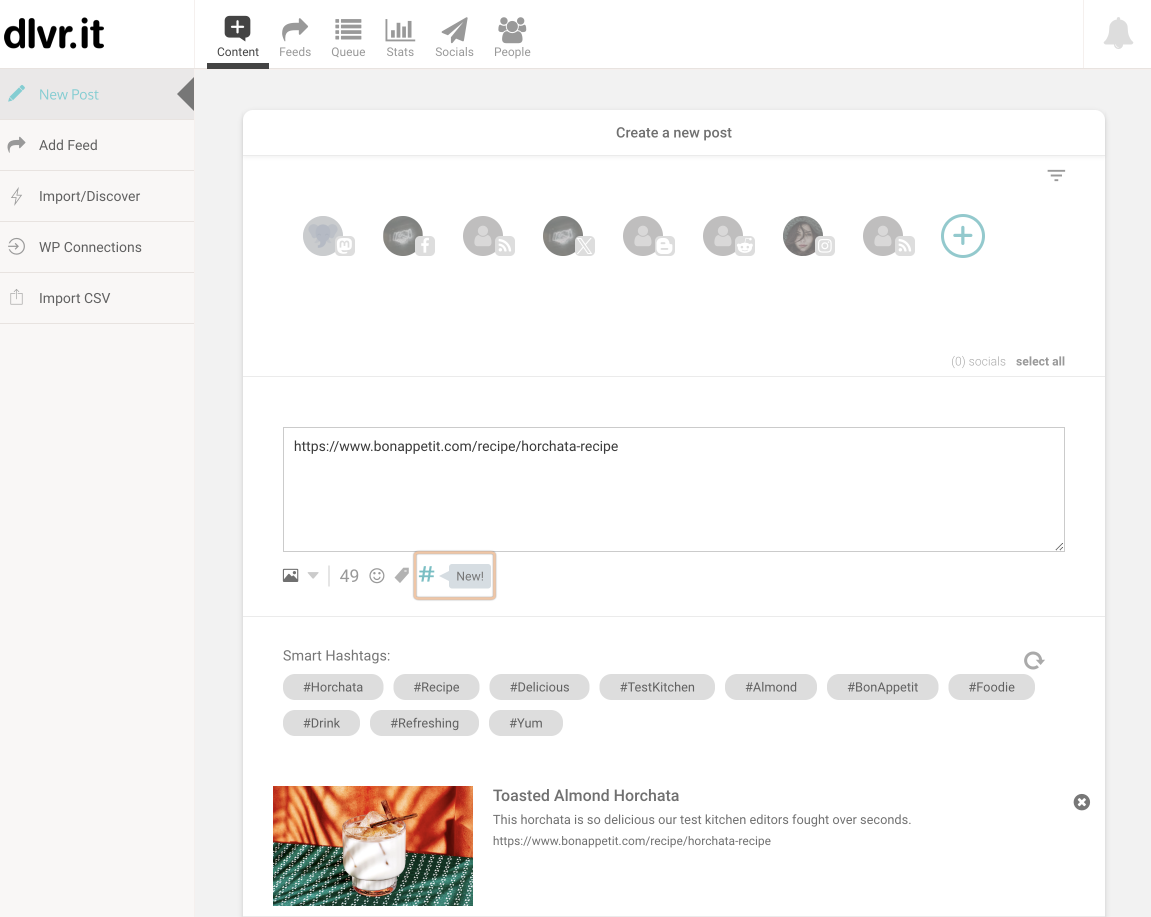
Task: Click the tag icon under the editor
Action: click(x=402, y=576)
